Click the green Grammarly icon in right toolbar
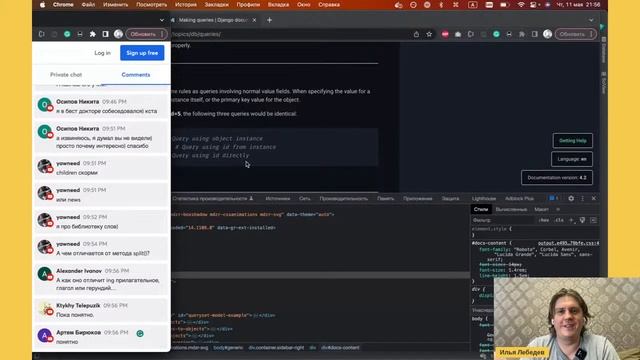This screenshot has width=640, height=360. 496,34
